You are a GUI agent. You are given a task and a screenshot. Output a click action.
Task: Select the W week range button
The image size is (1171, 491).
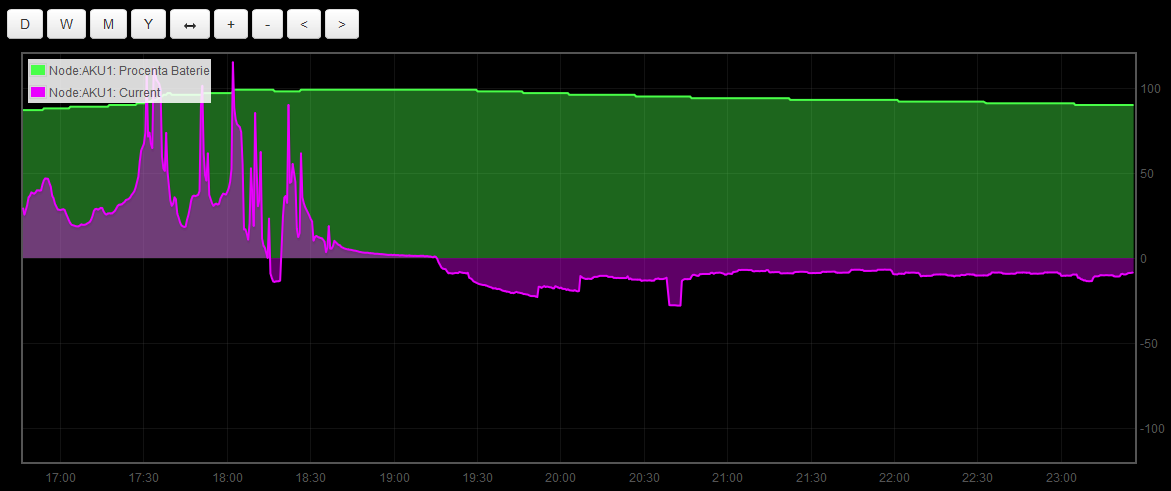[66, 24]
